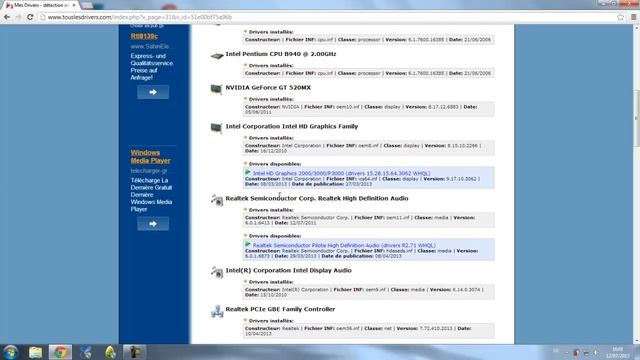The height and width of the screenshot is (360, 640).
Task: Click the green flag next to Realtek audio driver
Action: click(248, 244)
